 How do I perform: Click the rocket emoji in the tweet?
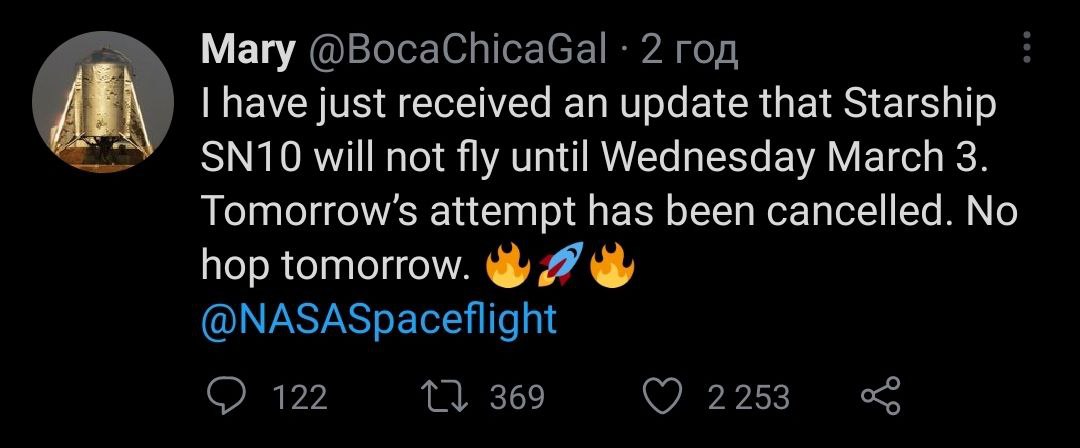(x=562, y=266)
